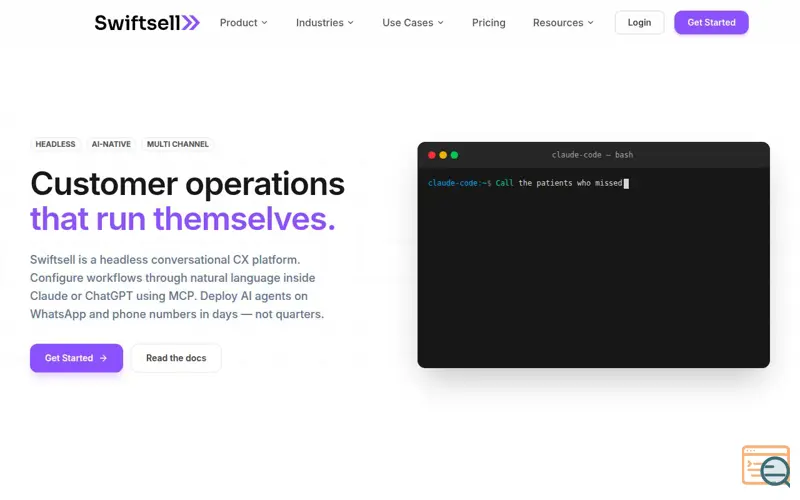
Task: Open Read the docs
Action: click(x=176, y=358)
